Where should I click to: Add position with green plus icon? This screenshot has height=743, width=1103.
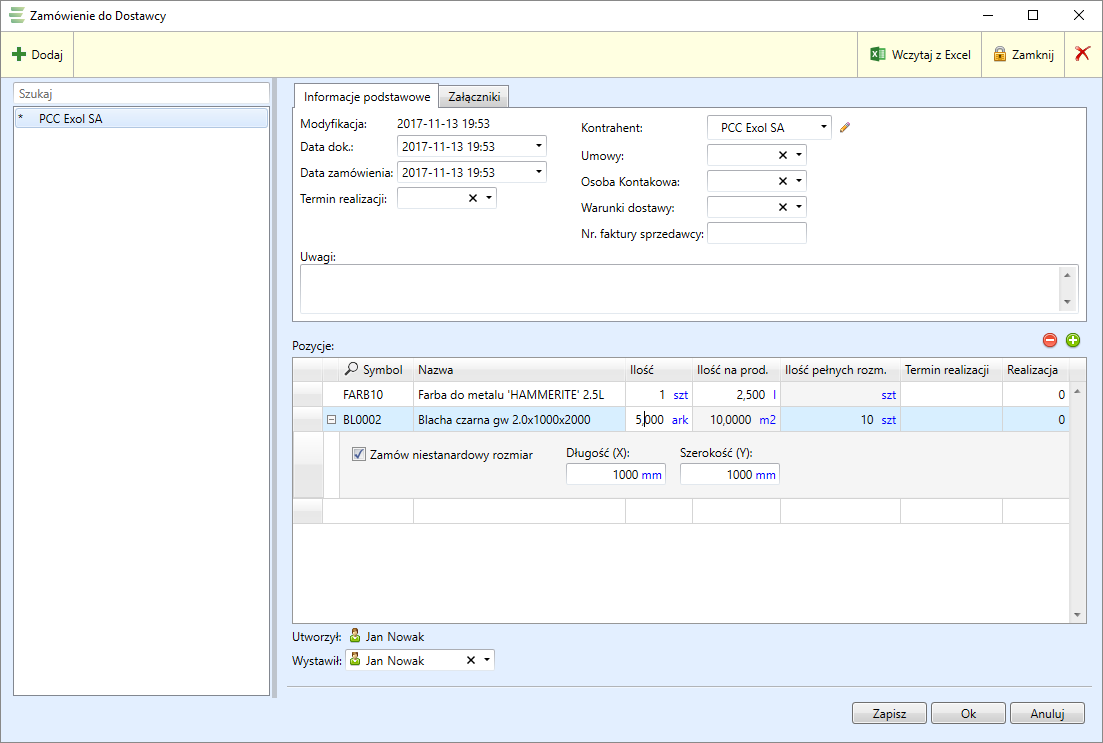[x=1073, y=340]
